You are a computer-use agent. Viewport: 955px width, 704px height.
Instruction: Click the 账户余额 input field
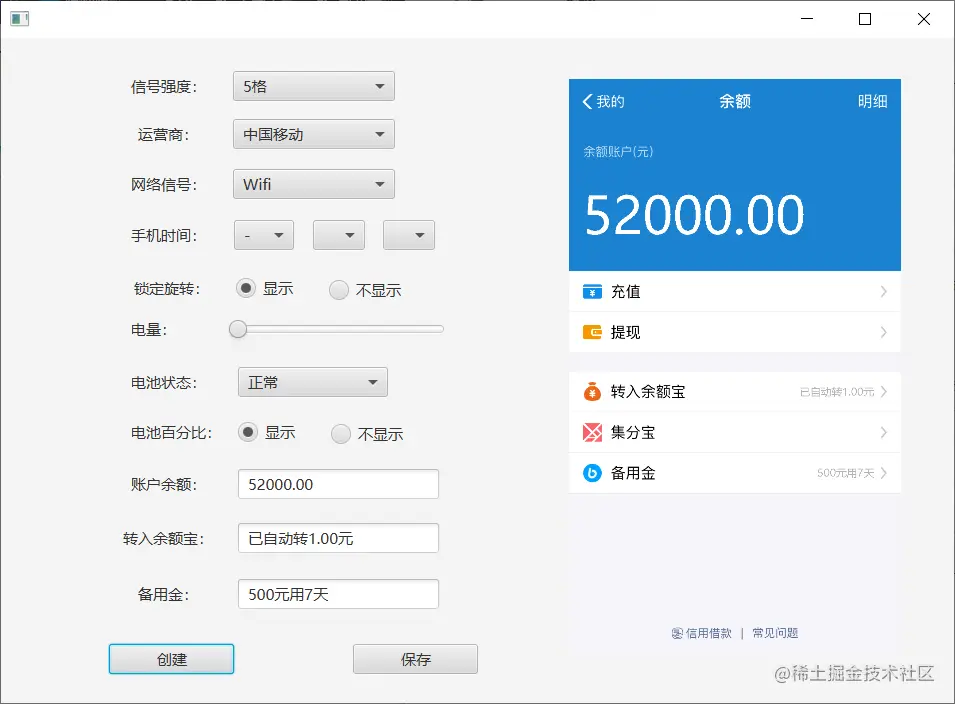pos(338,484)
